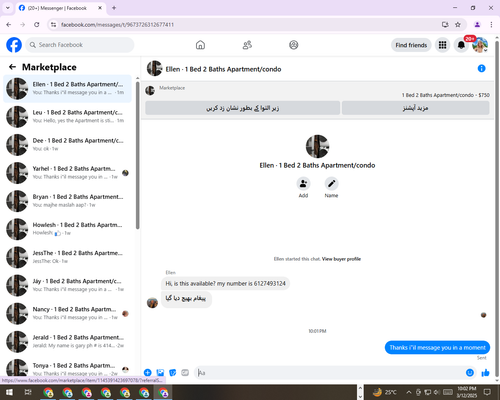The width and height of the screenshot is (500, 400).
Task: Open the Nancy apartment chat
Action: [67, 313]
